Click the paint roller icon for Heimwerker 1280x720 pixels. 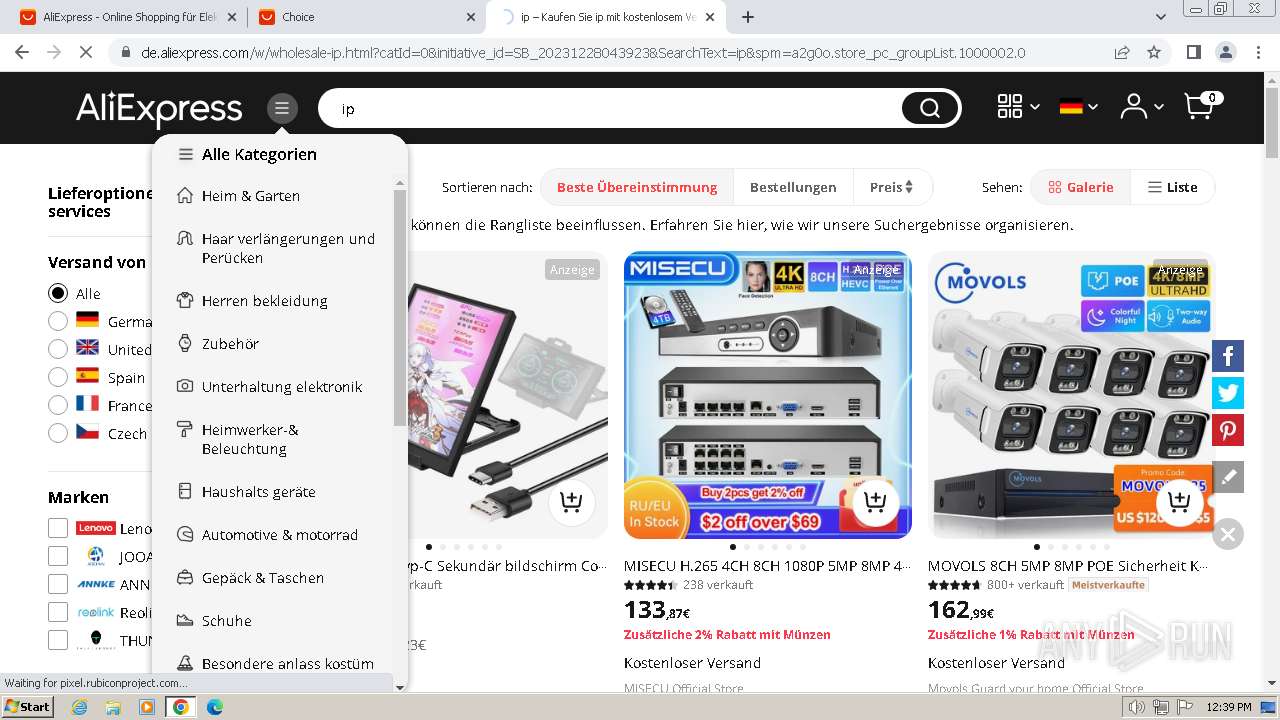click(x=184, y=429)
